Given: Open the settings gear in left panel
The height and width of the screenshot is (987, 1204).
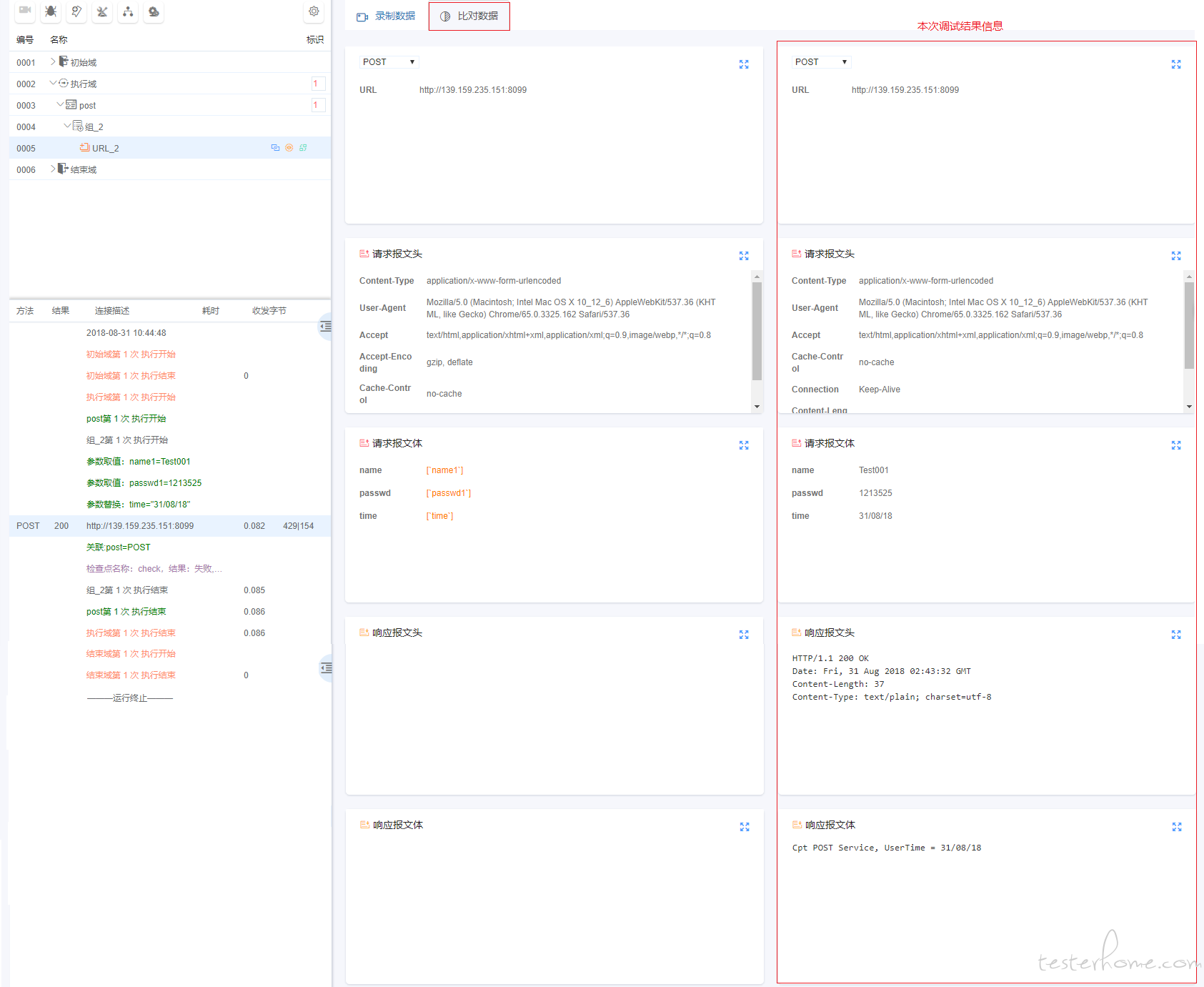Looking at the screenshot, I should point(314,11).
